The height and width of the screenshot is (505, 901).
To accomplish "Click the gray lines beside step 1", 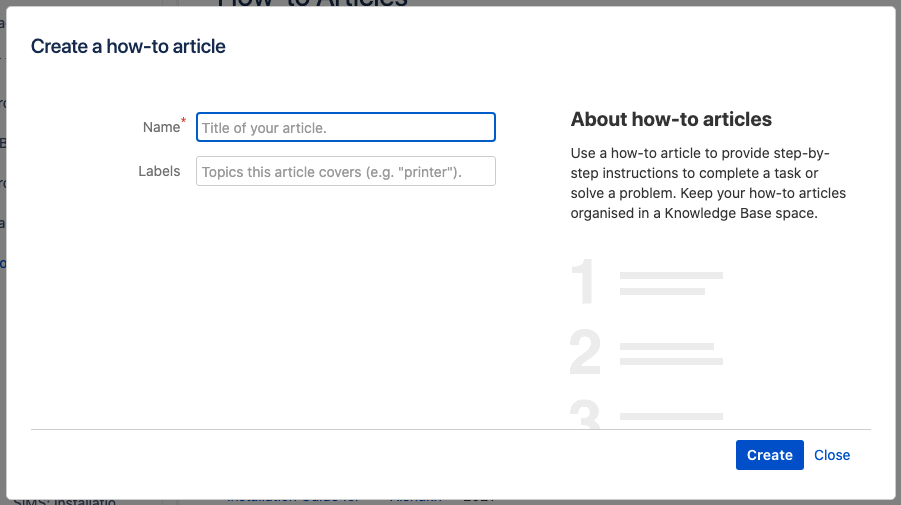I will click(671, 283).
